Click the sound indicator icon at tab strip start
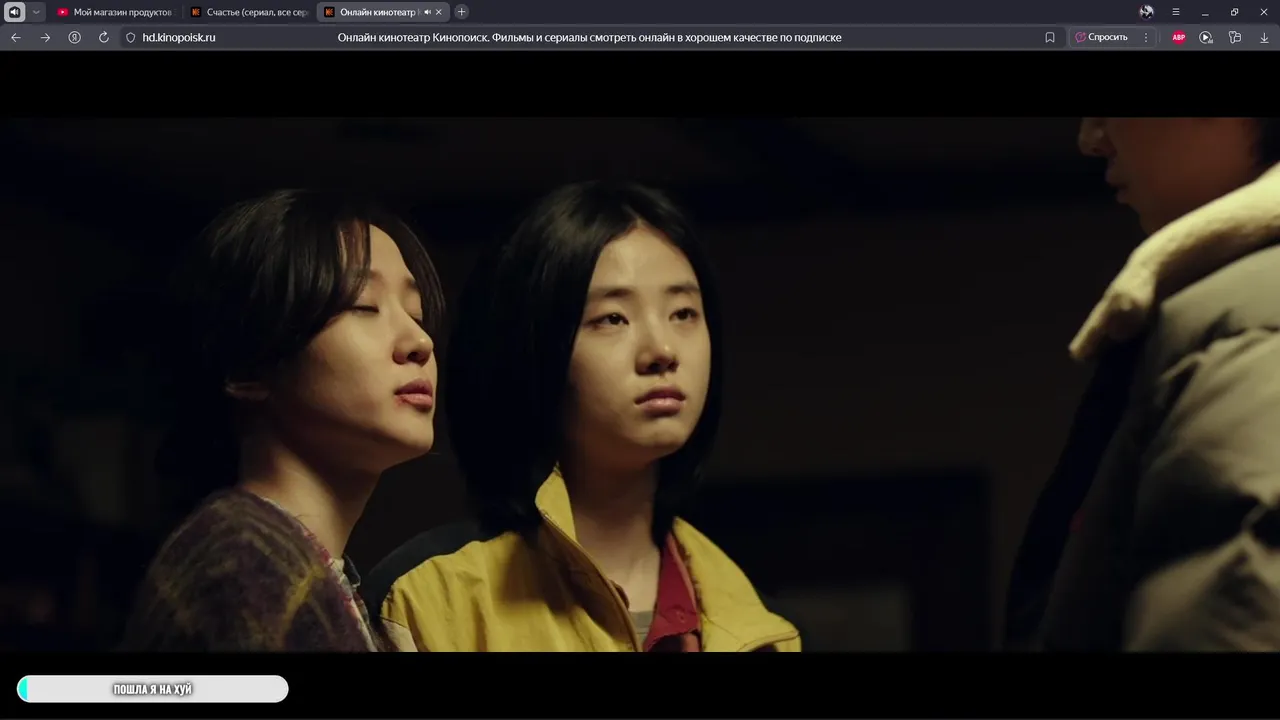The image size is (1280, 720). point(15,12)
